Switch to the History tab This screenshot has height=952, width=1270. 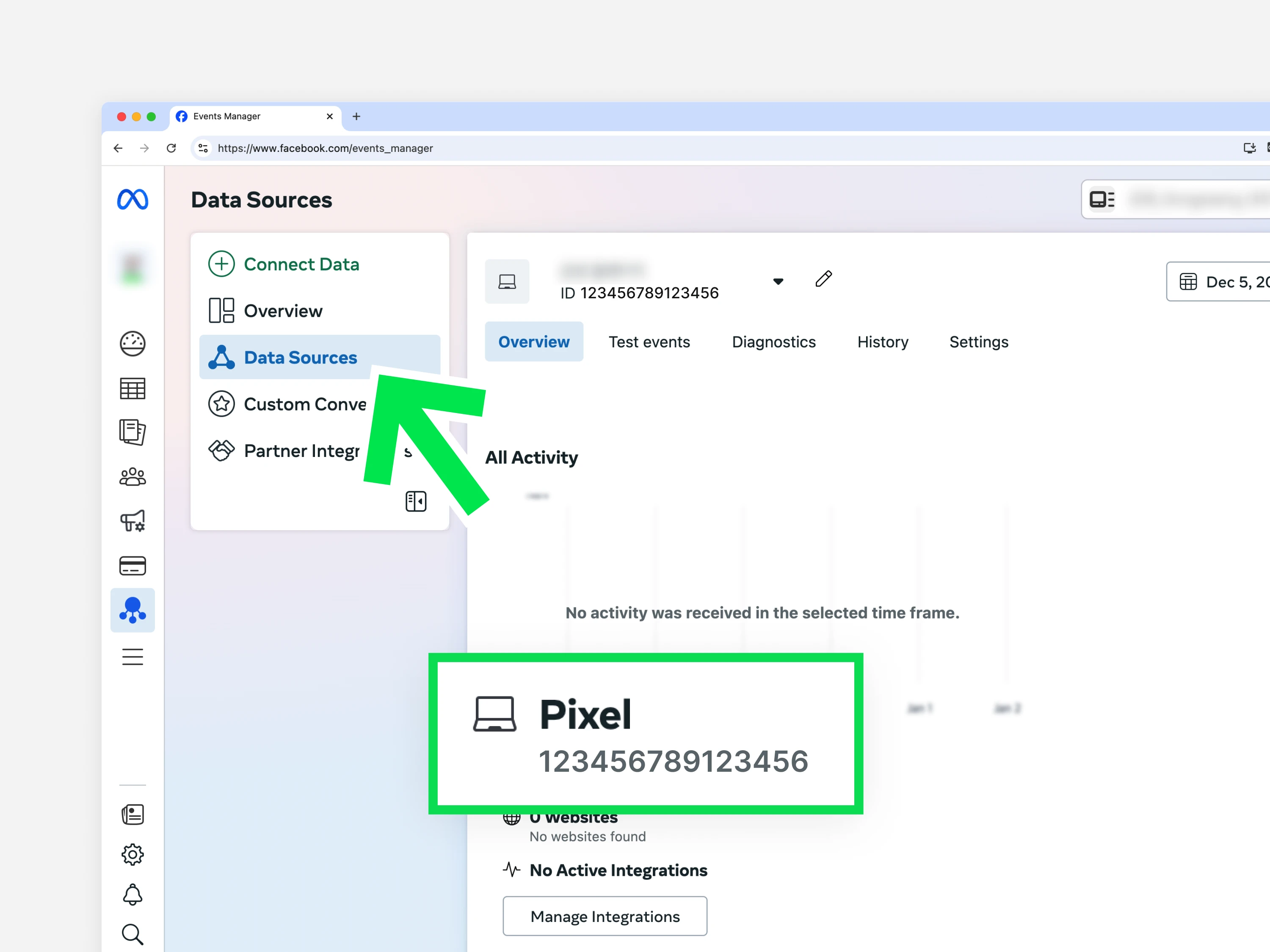point(883,342)
